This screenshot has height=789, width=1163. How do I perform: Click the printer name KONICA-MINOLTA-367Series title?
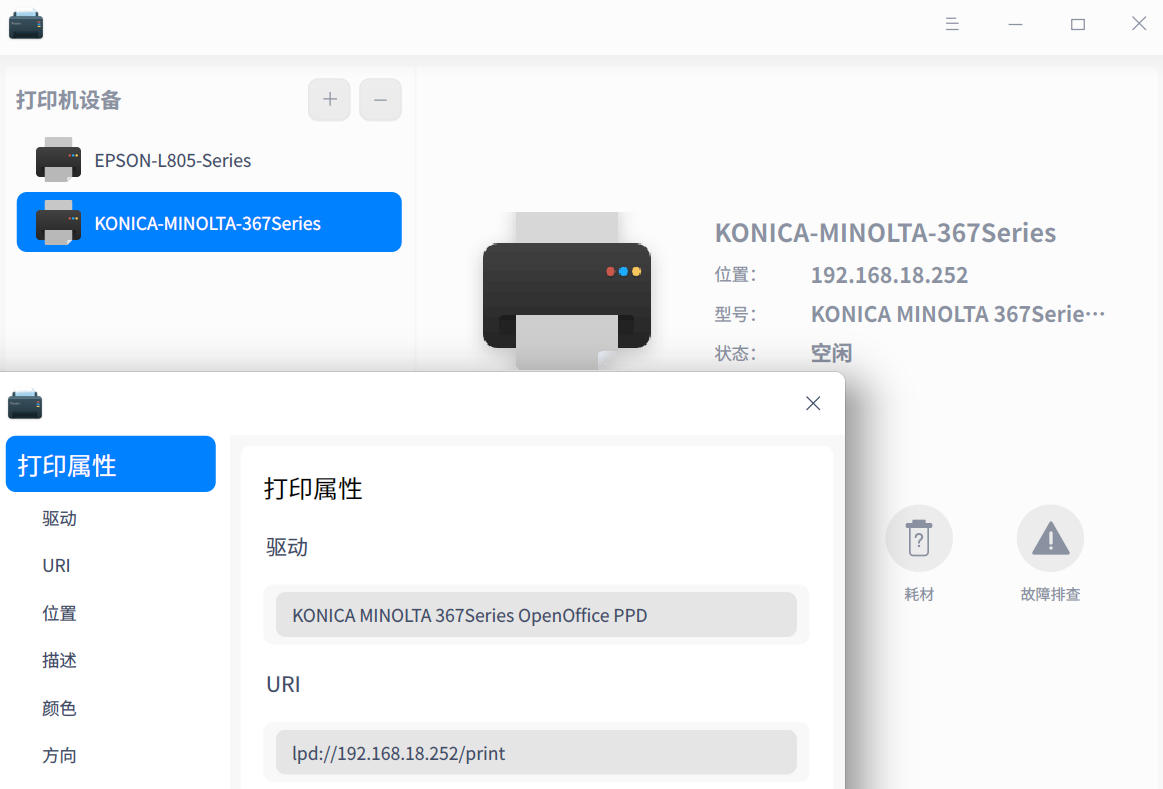pyautogui.click(x=885, y=233)
